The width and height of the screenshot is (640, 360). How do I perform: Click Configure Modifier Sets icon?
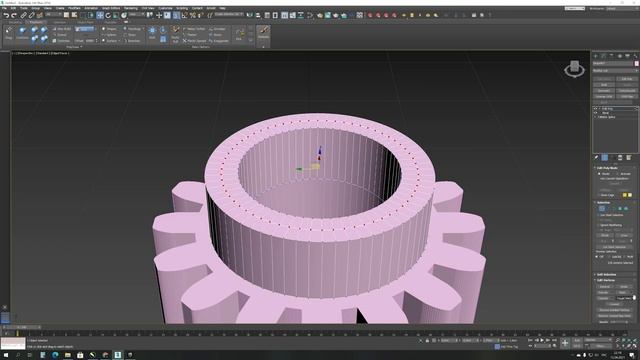[629, 157]
